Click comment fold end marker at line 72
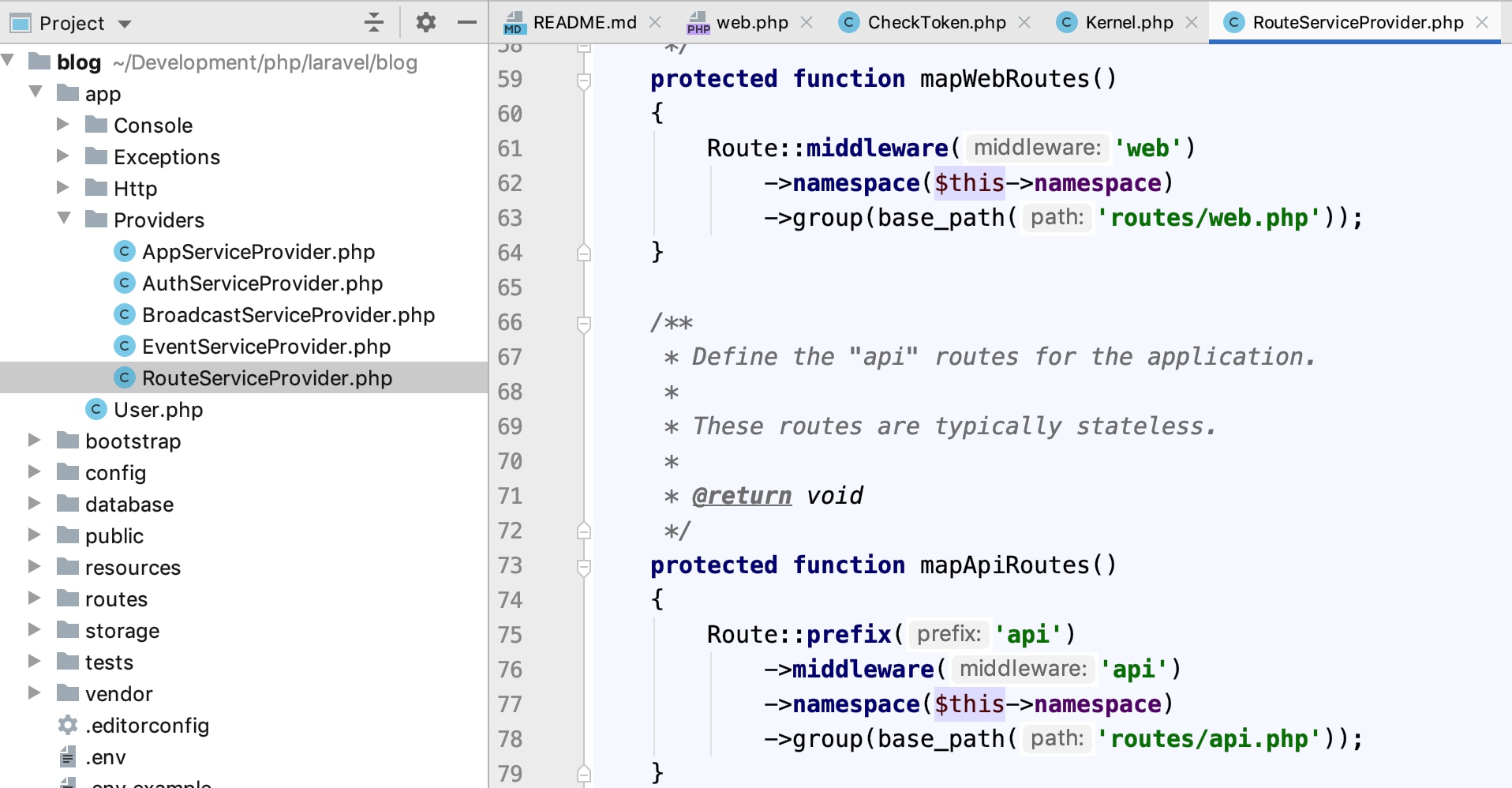This screenshot has width=1512, height=788. (x=584, y=531)
